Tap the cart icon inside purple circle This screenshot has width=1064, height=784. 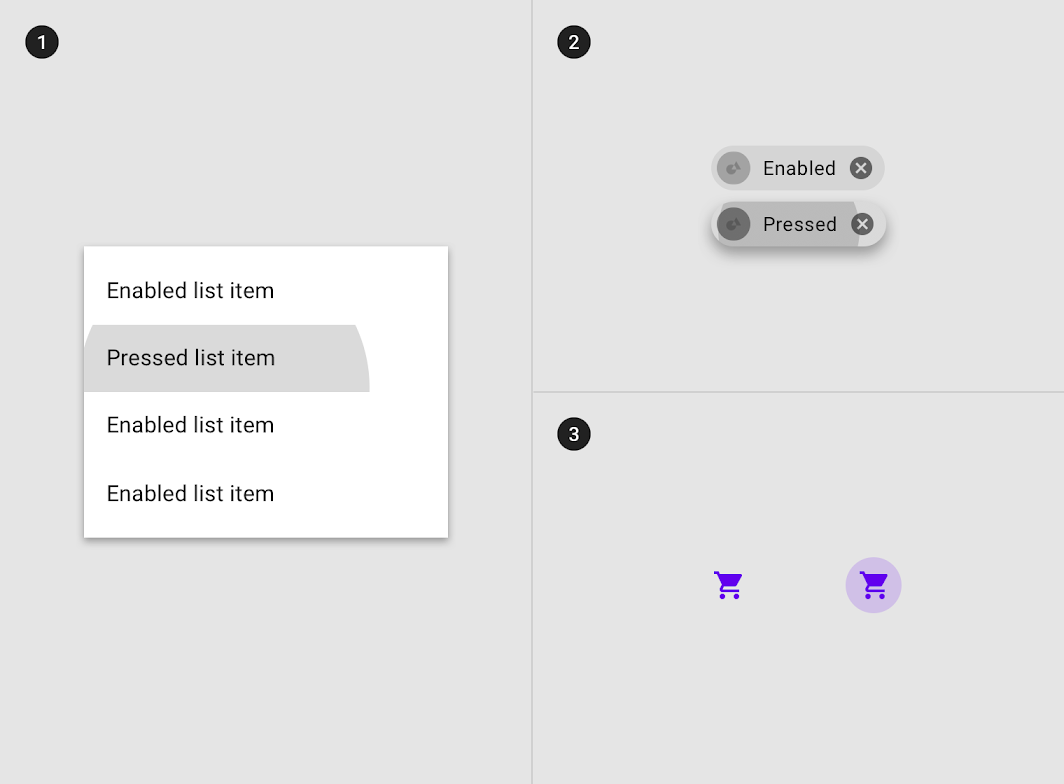pos(873,585)
